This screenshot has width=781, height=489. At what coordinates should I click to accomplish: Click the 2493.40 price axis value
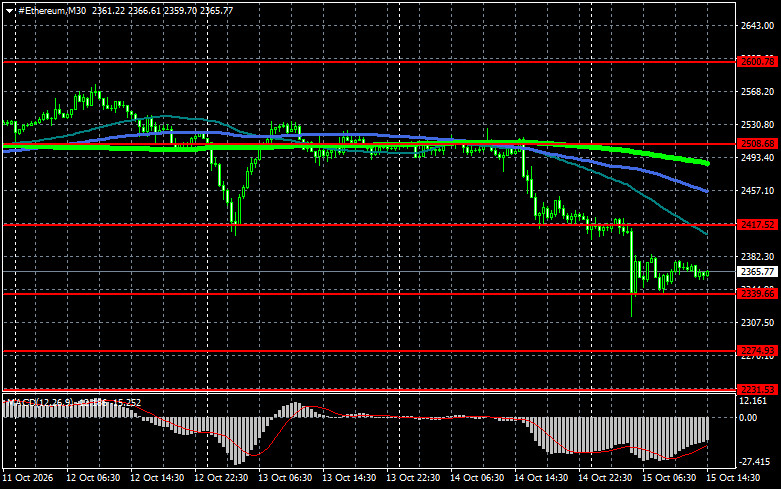[757, 157]
